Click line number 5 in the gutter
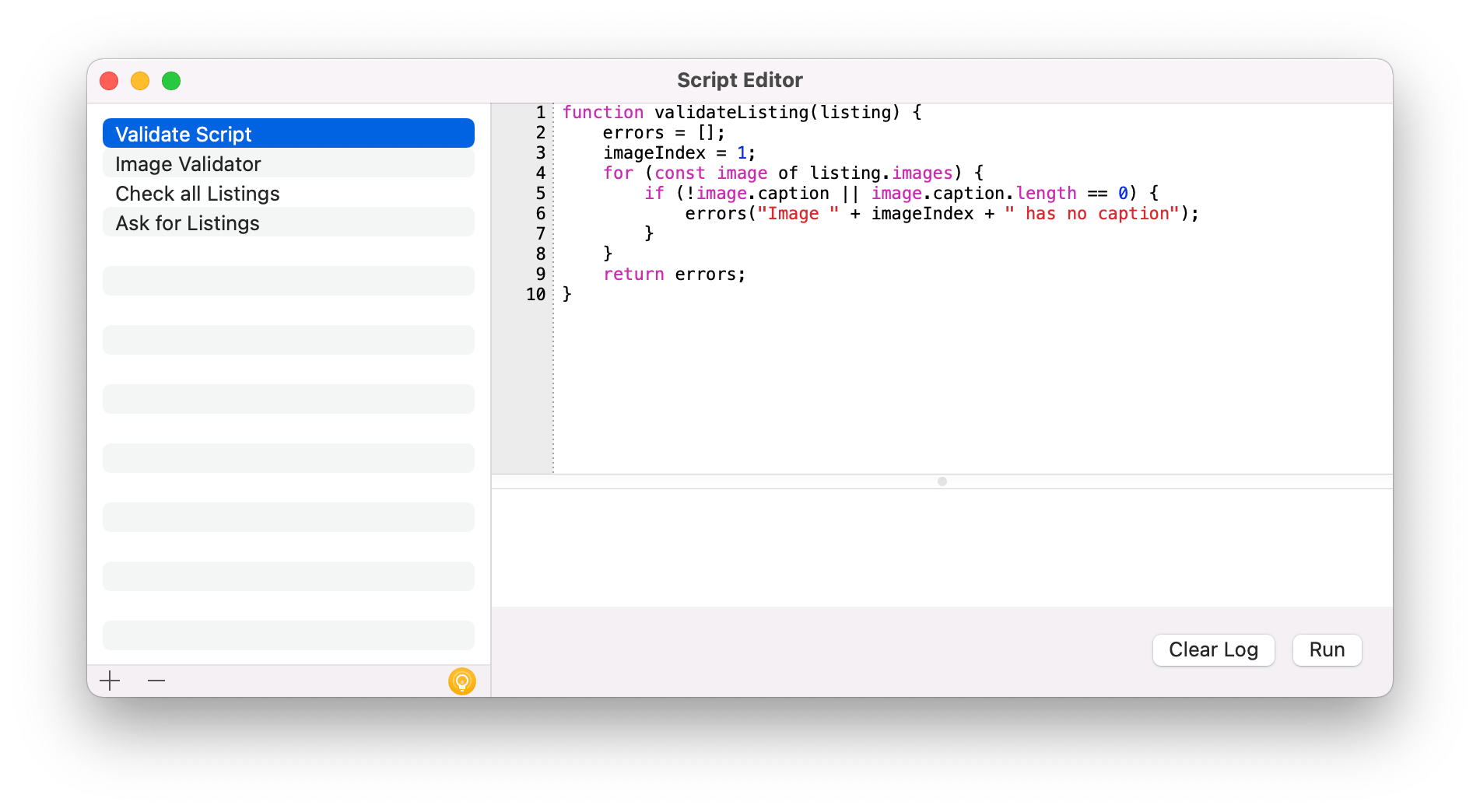 [539, 193]
